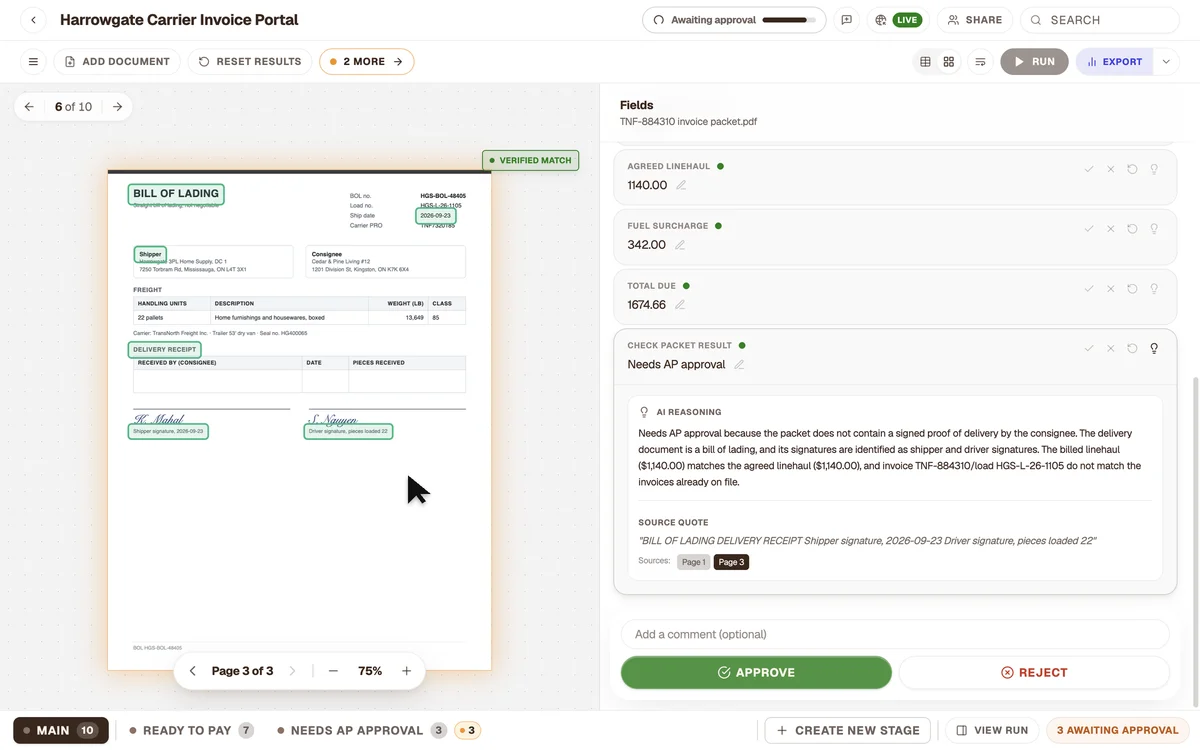Collapse AI reasoning for Check Packet Result
Viewport: 1200px width, 750px height.
coord(1154,349)
